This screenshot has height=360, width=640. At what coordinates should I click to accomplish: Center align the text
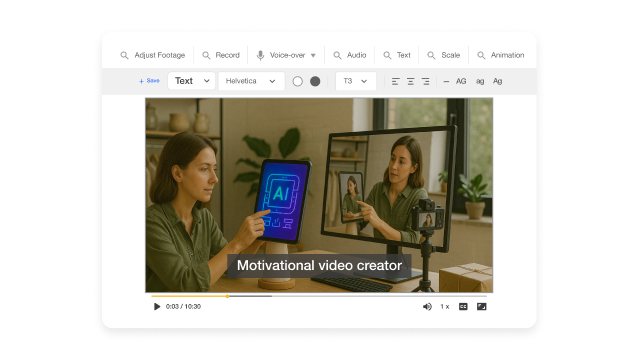pyautogui.click(x=411, y=81)
